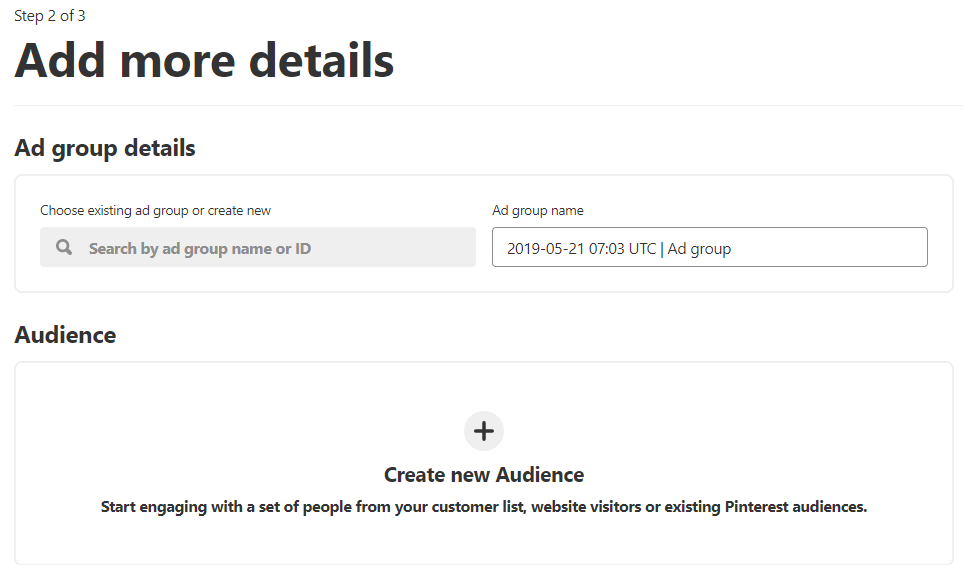This screenshot has width=964, height=565.
Task: Click the Audience section heading
Action: tap(65, 335)
